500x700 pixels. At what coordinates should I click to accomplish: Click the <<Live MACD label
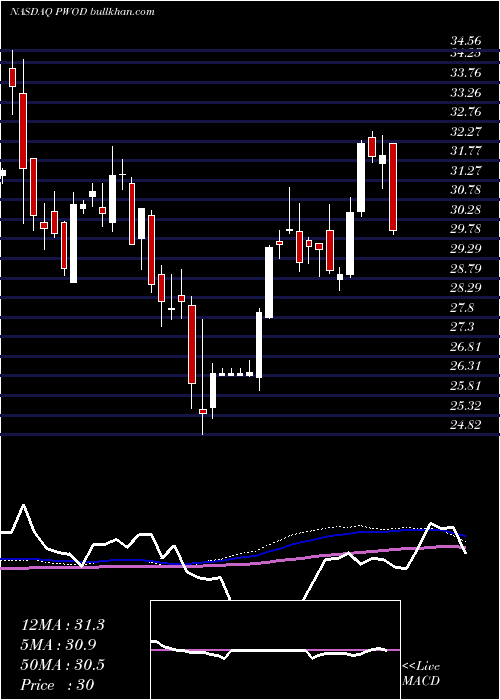point(421,674)
